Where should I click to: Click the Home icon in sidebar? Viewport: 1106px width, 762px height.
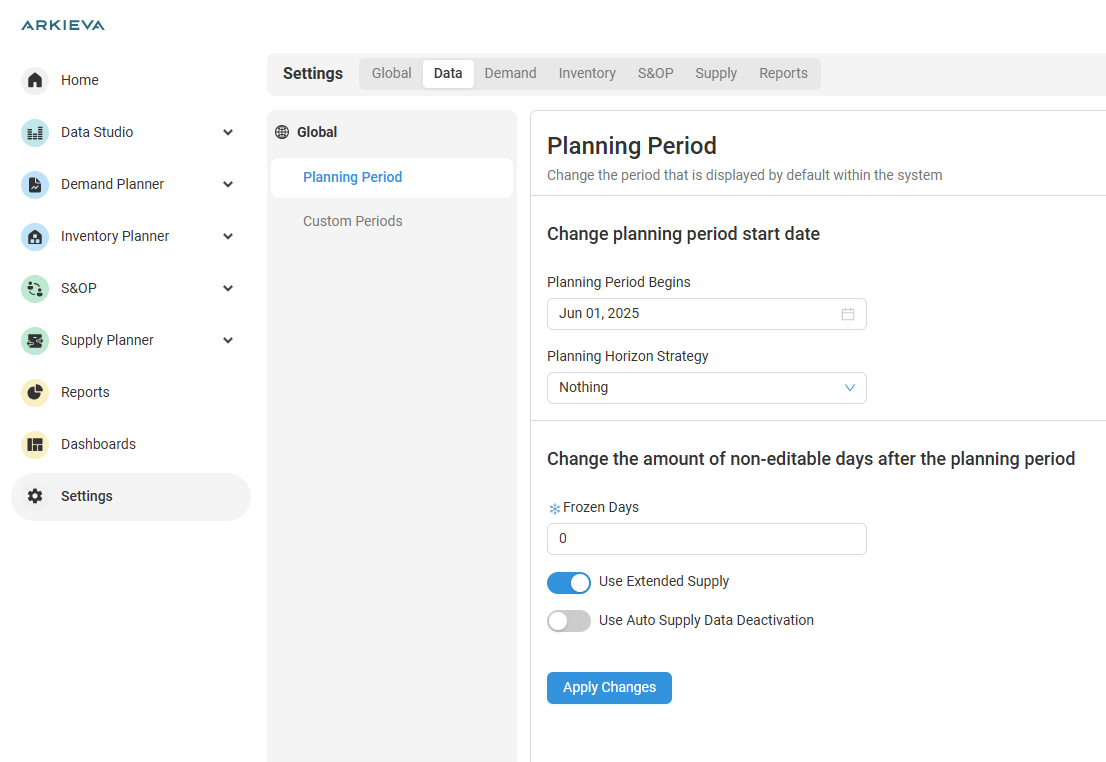[35, 80]
